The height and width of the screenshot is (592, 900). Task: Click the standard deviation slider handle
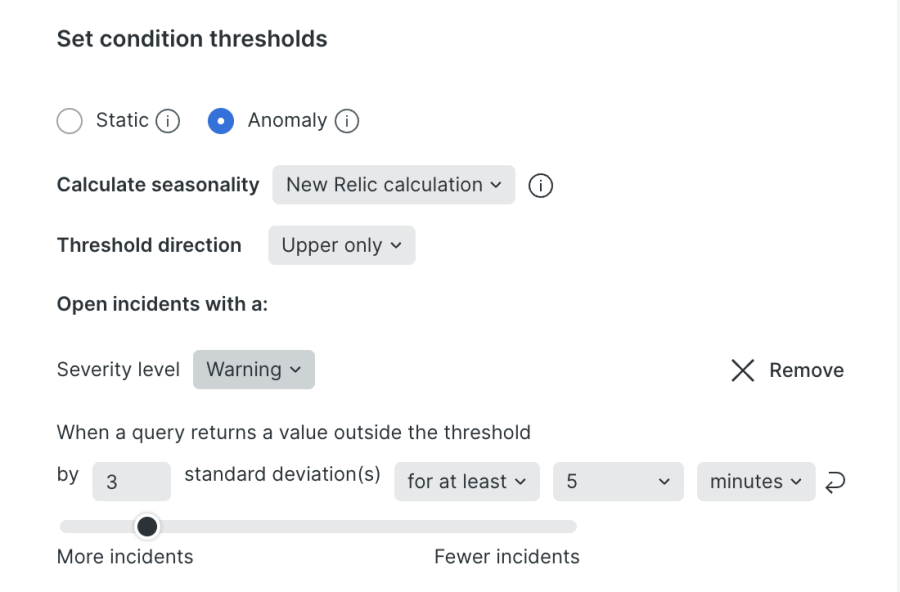click(x=147, y=526)
